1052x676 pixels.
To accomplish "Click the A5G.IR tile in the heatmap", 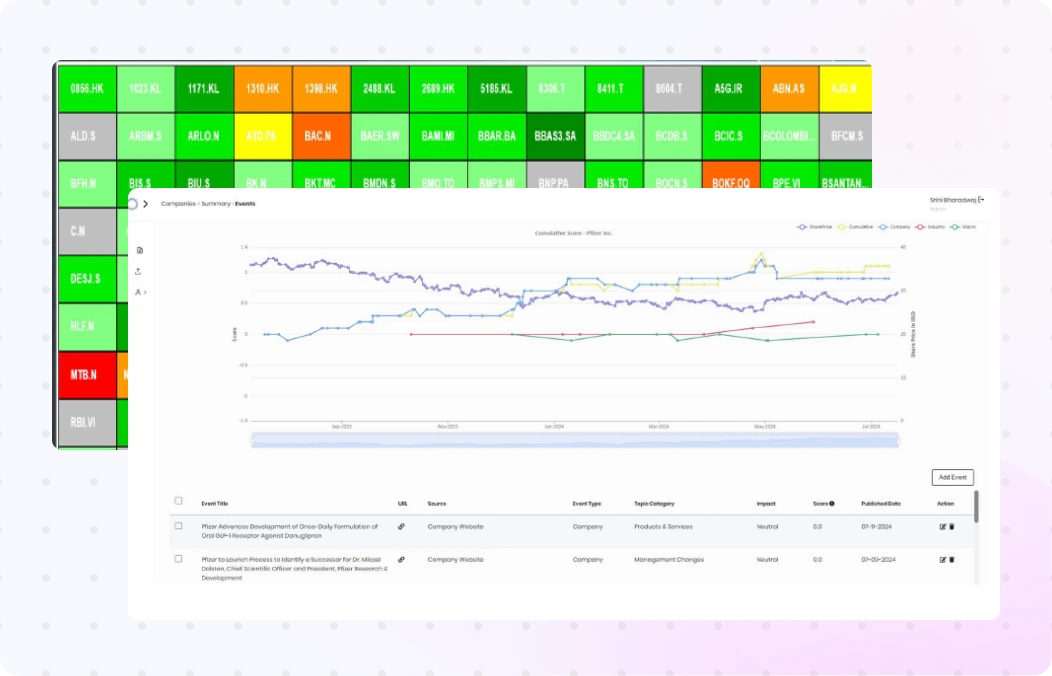I will coord(731,89).
